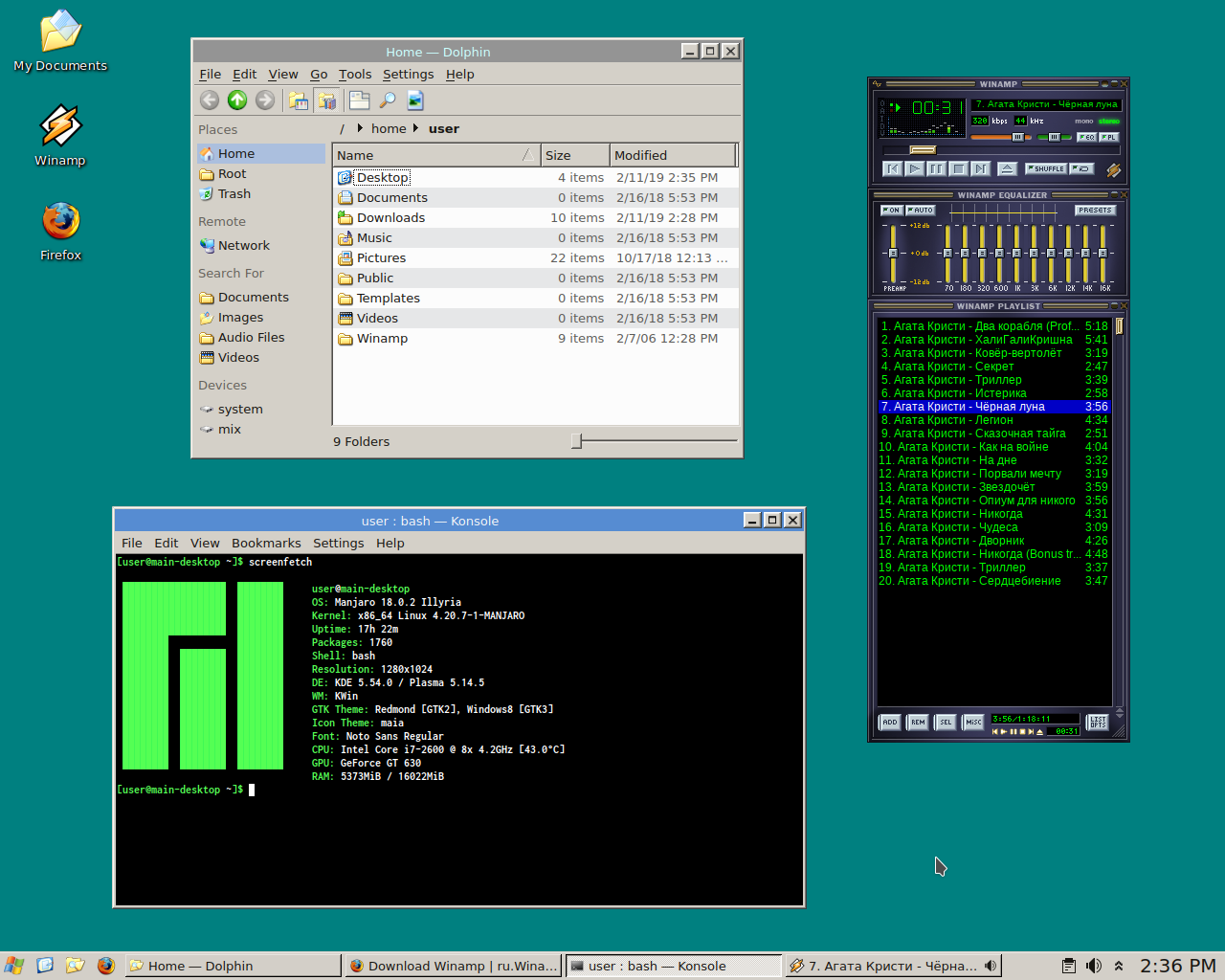The image size is (1225, 980).
Task: Open the start menu on the taskbar
Action: click(13, 966)
